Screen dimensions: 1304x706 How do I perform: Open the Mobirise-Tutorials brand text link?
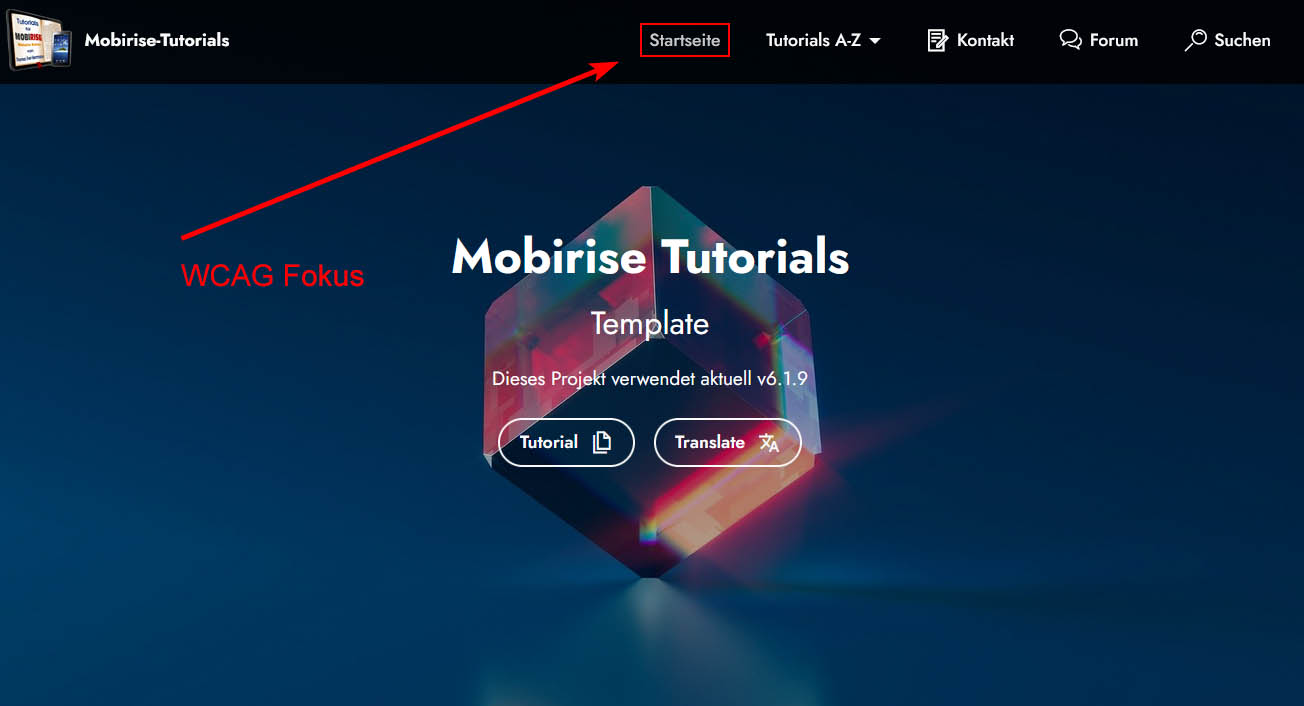coord(157,41)
